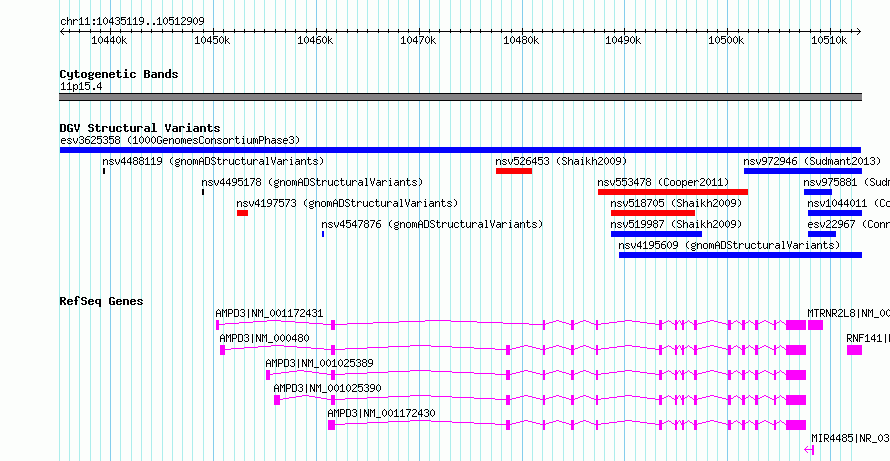The image size is (890, 461).
Task: Open the nsv4195609 gnomAD label
Action: 729,245
